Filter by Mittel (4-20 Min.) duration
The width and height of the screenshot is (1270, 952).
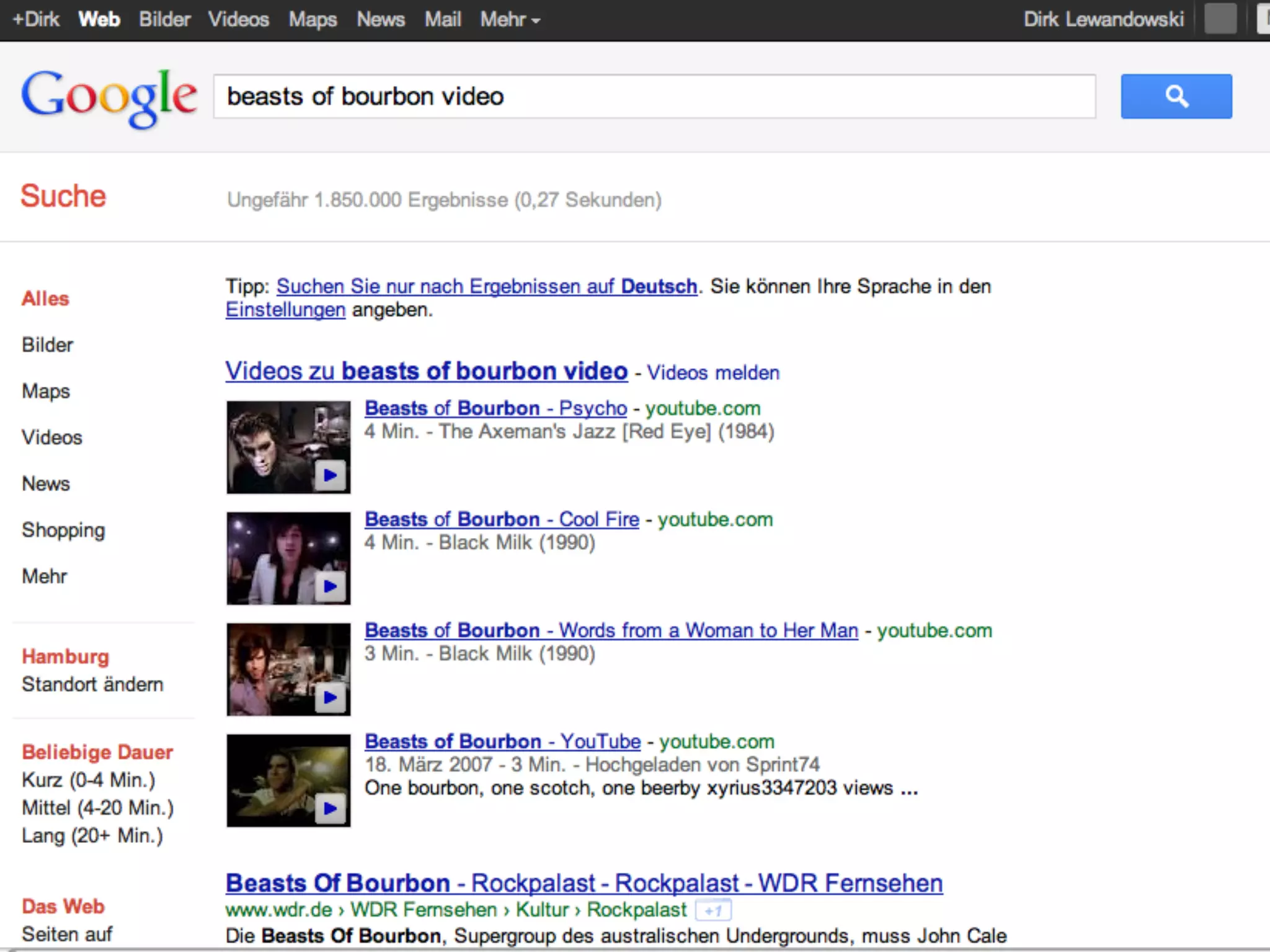pyautogui.click(x=97, y=808)
